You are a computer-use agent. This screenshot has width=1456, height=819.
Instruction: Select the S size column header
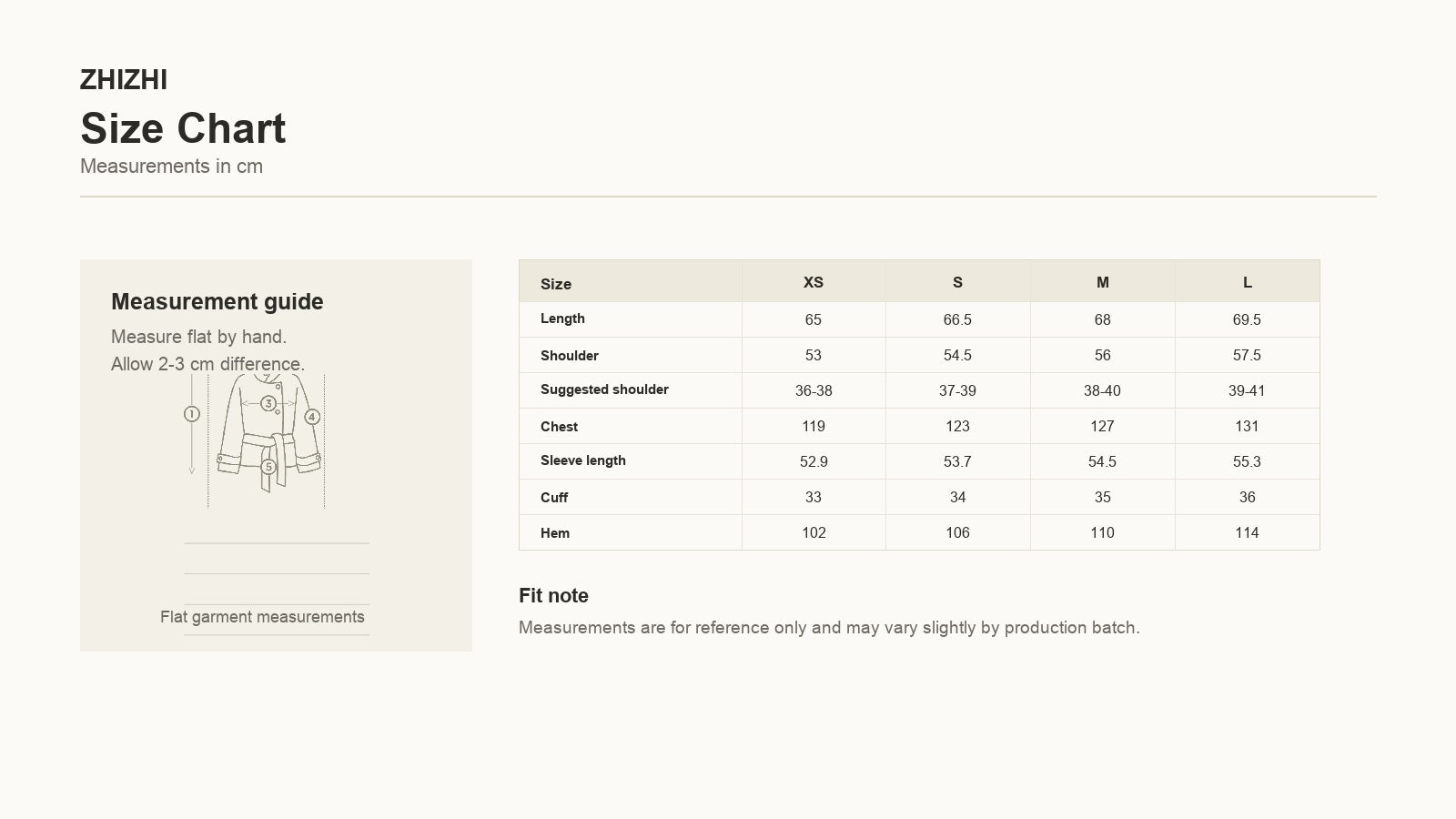(x=957, y=282)
